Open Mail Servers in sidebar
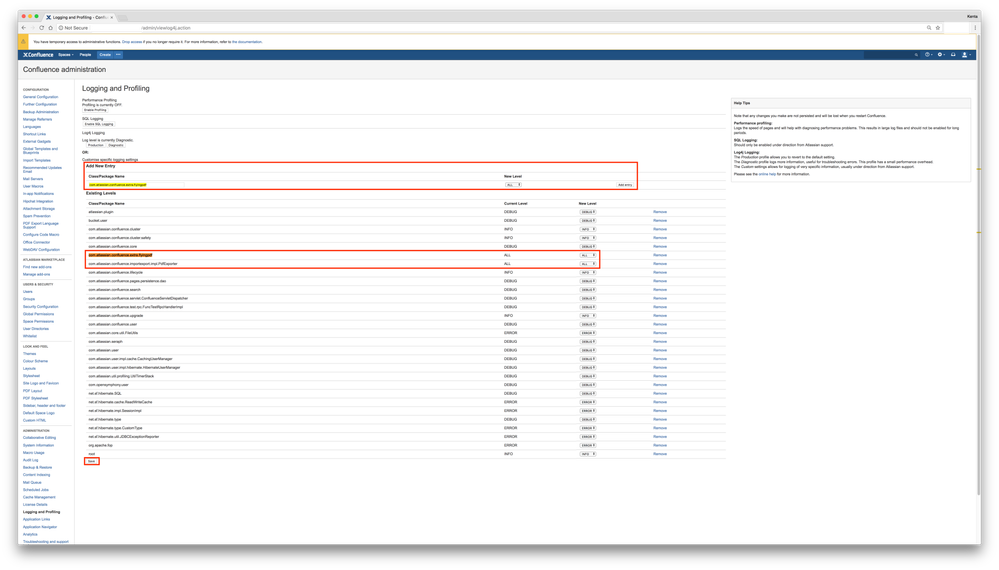The height and width of the screenshot is (570, 999). (x=33, y=179)
